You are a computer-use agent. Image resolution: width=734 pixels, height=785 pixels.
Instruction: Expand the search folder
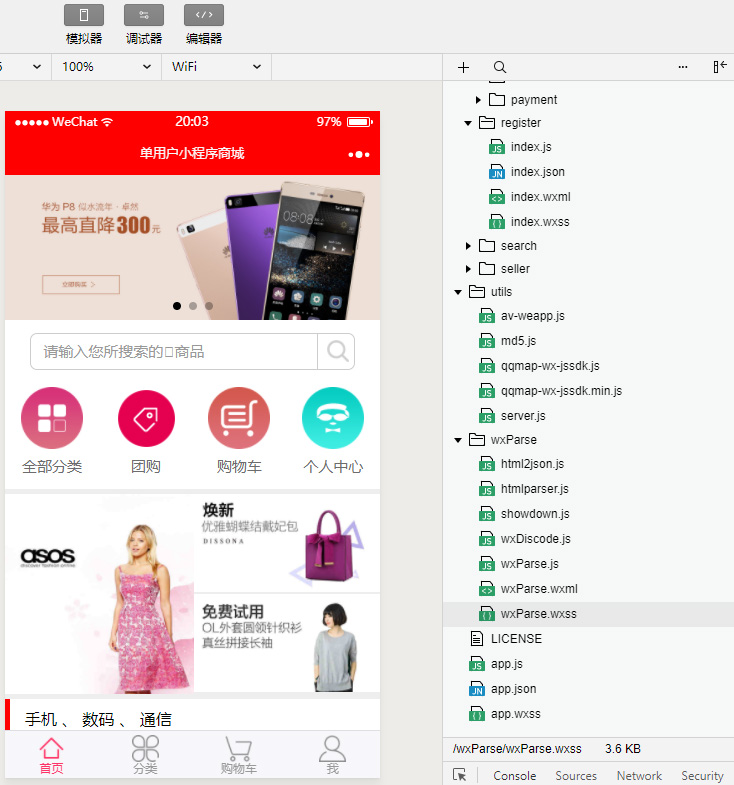coord(468,246)
